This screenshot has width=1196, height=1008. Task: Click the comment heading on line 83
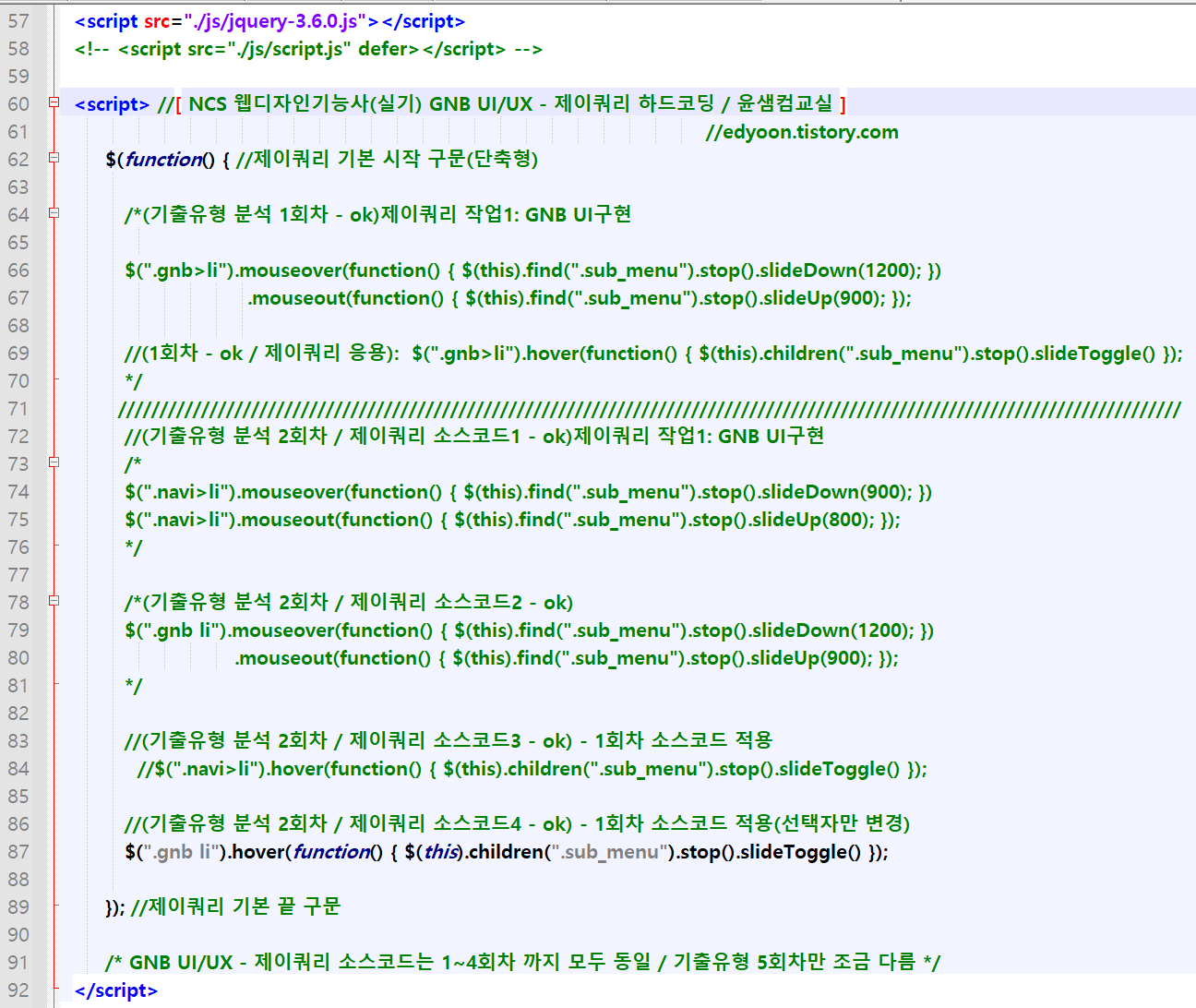click(448, 740)
